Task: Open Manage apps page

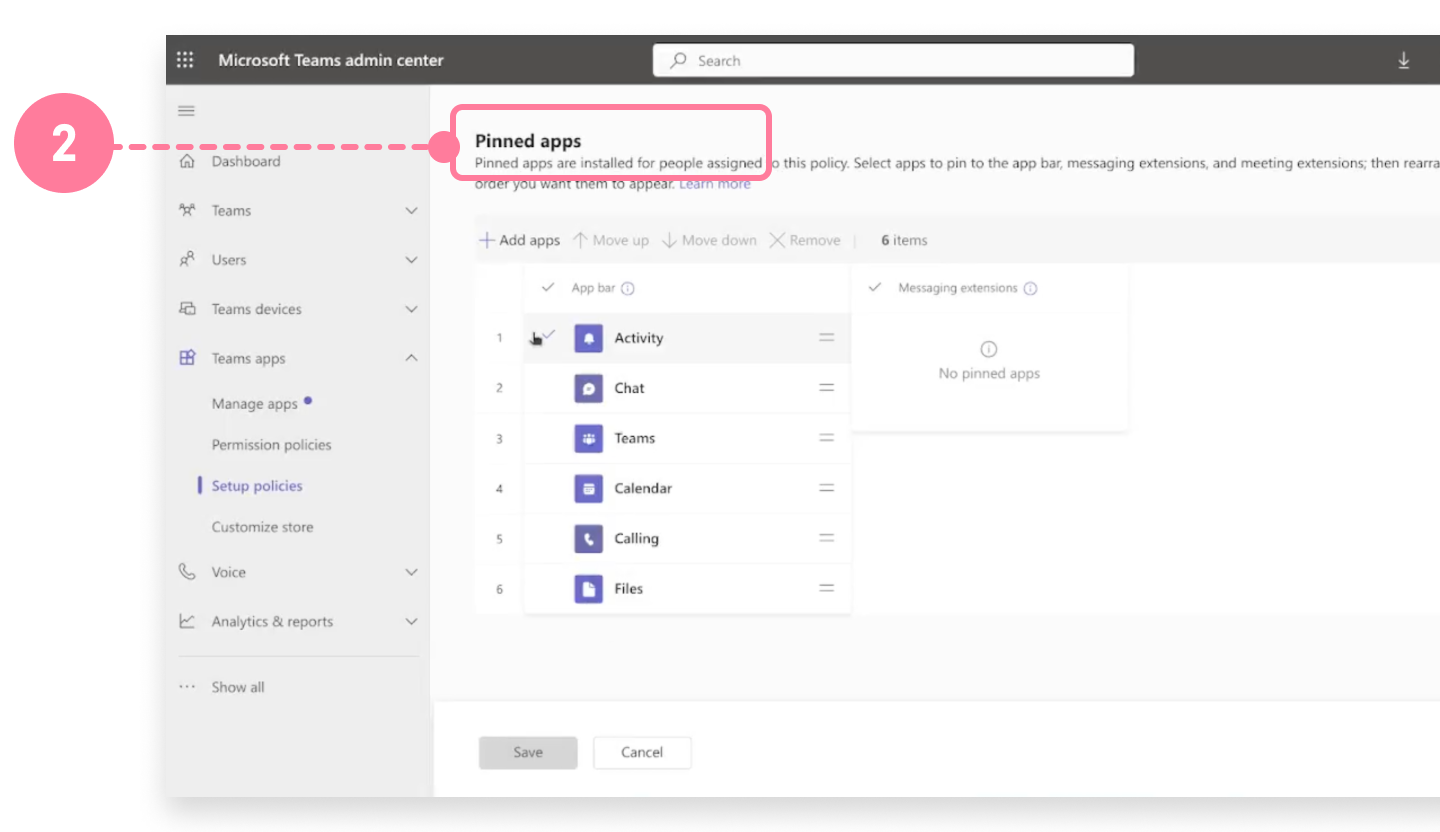Action: coord(255,404)
